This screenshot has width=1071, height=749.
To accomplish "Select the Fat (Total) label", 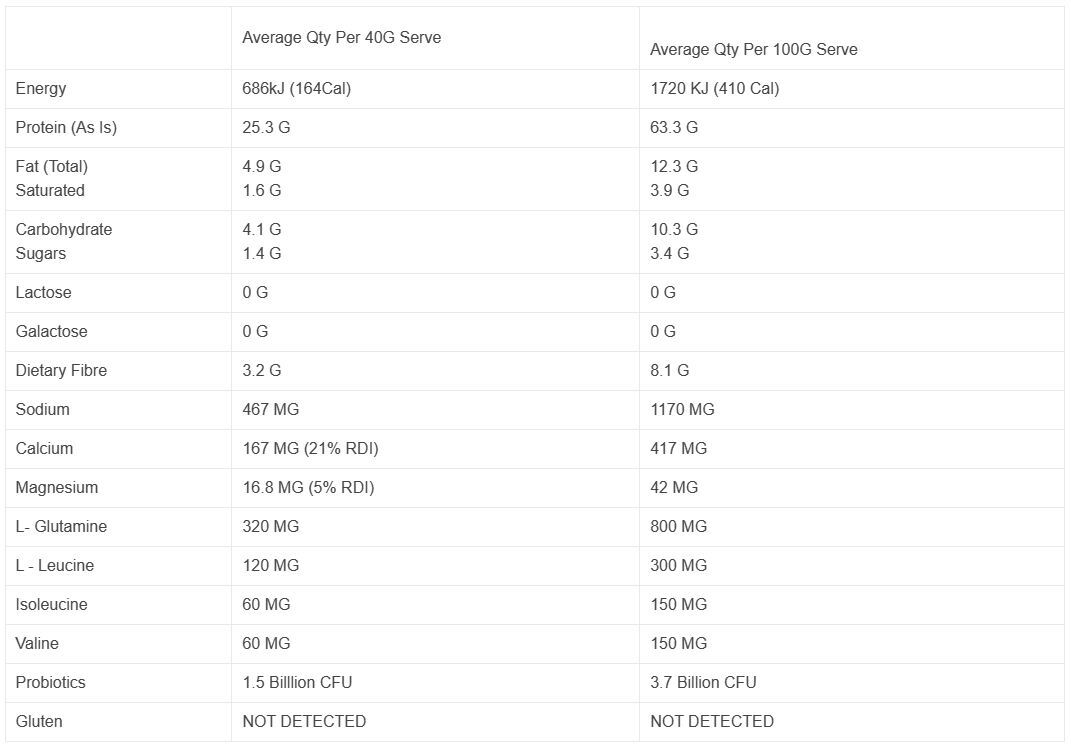I will tap(52, 167).
